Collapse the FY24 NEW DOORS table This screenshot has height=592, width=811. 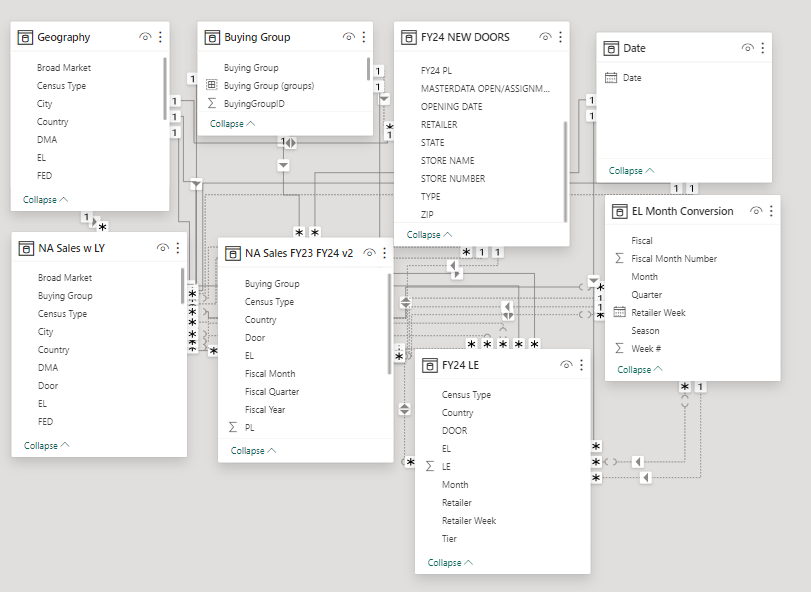coord(429,235)
